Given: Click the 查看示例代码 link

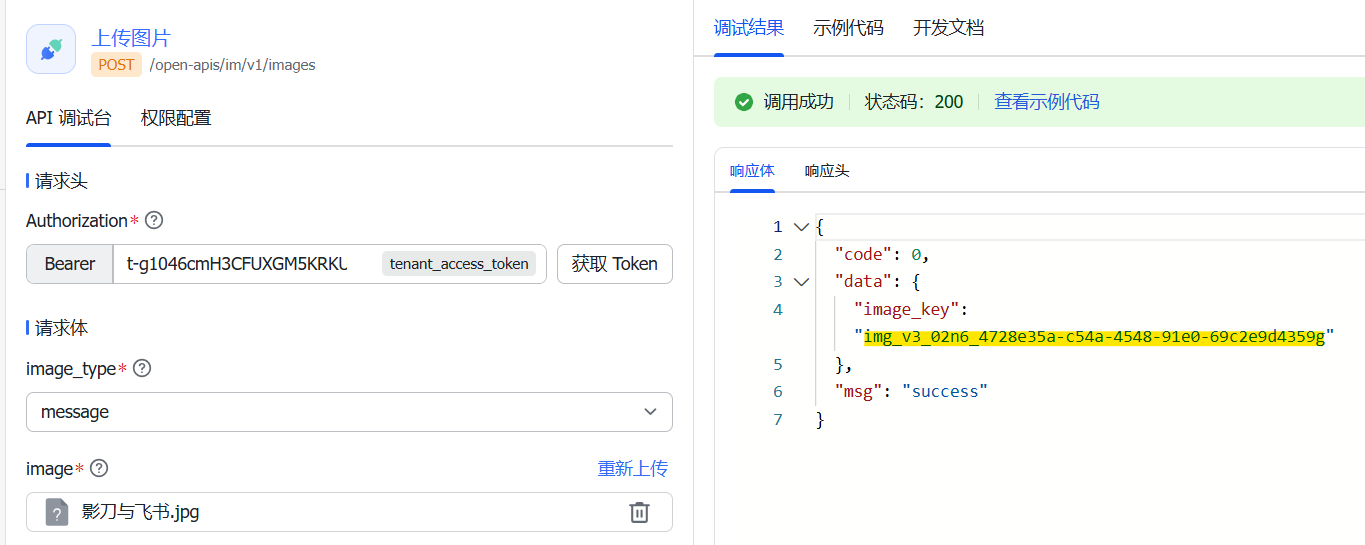Looking at the screenshot, I should coord(1046,102).
